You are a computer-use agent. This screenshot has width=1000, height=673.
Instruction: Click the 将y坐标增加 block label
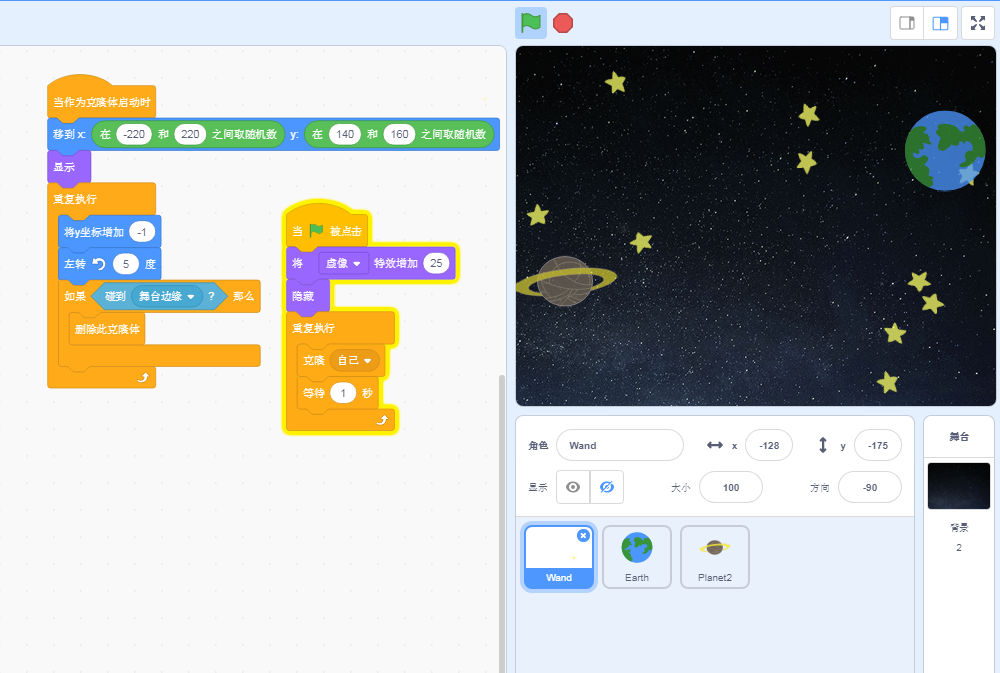[94, 232]
